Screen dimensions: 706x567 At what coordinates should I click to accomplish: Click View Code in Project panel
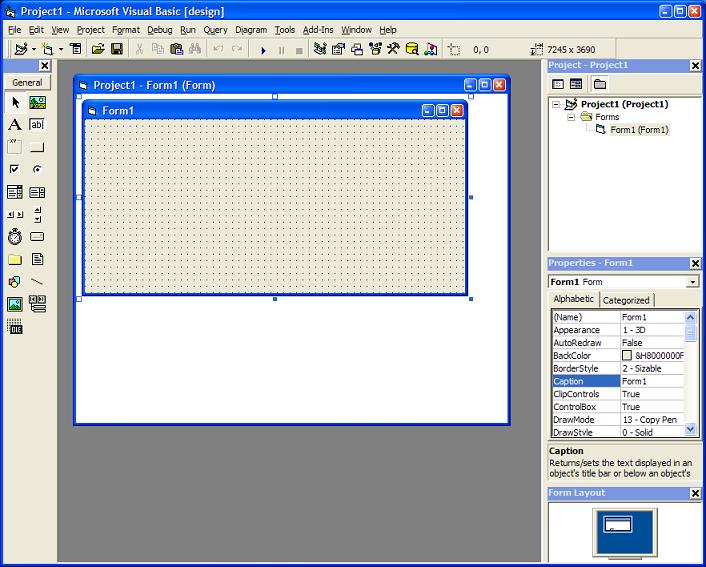pyautogui.click(x=558, y=84)
